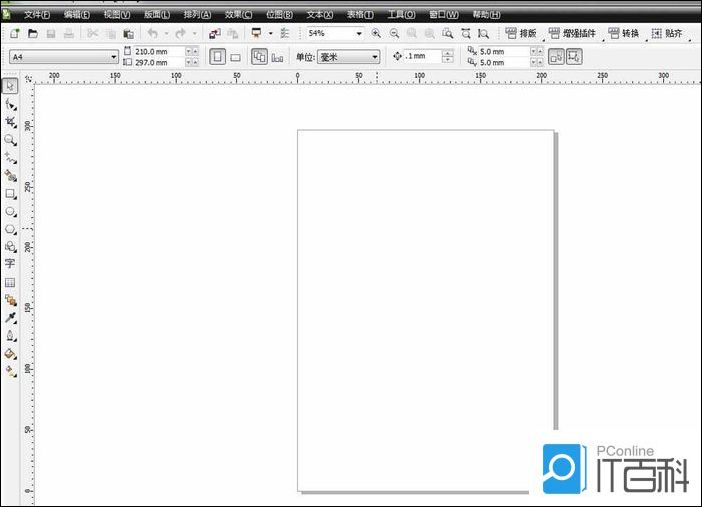The image size is (702, 507).
Task: Click the 排版 button
Action: tap(521, 33)
